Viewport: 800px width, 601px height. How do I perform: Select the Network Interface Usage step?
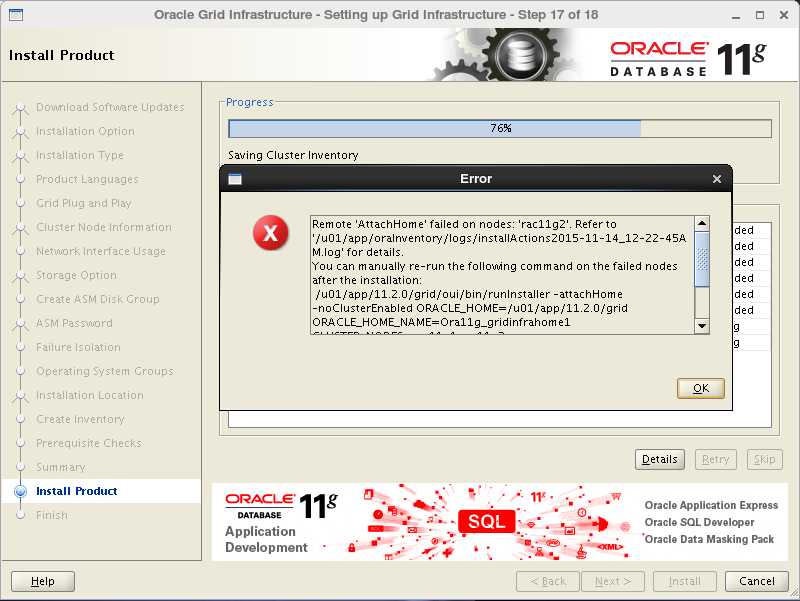coord(101,251)
